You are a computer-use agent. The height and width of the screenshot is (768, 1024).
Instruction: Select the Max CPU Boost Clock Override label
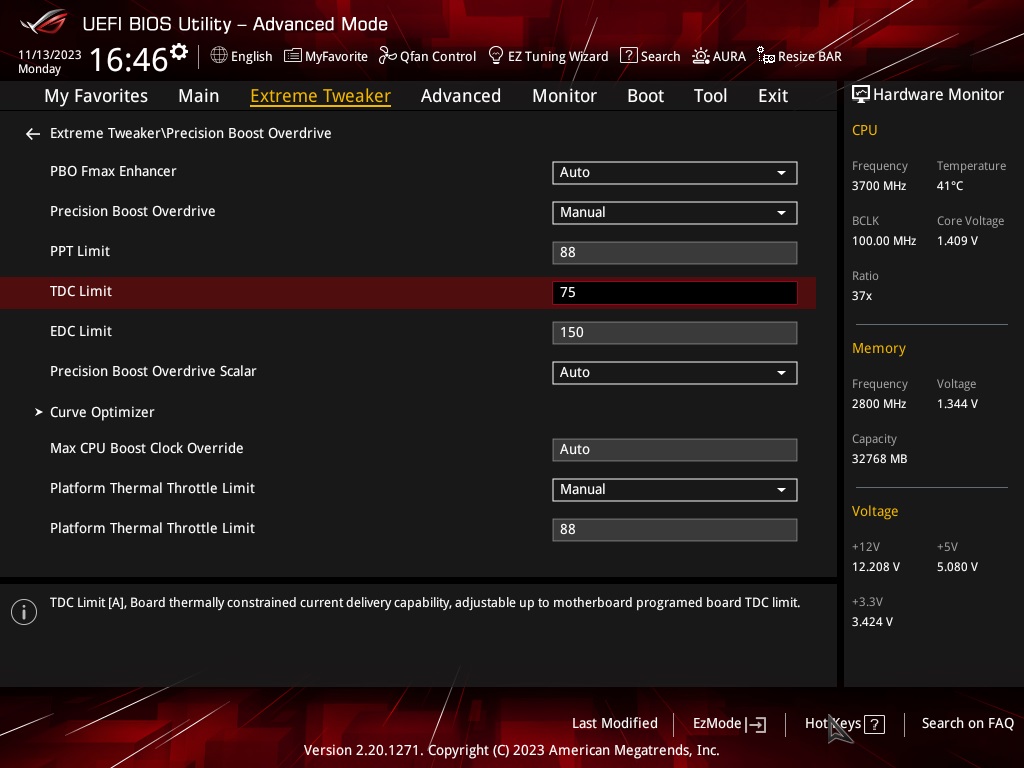tap(146, 448)
